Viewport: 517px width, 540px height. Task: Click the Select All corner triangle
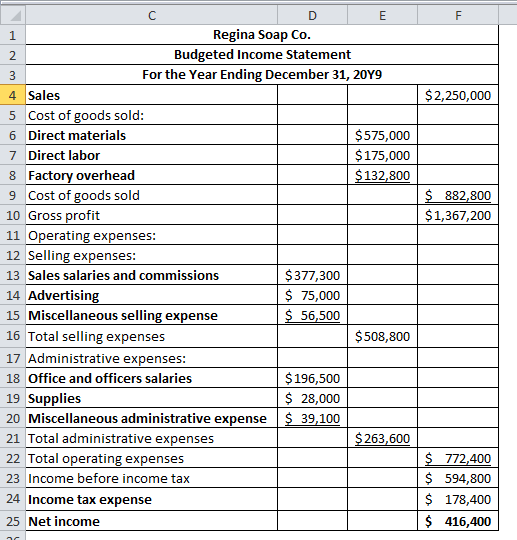click(x=13, y=15)
